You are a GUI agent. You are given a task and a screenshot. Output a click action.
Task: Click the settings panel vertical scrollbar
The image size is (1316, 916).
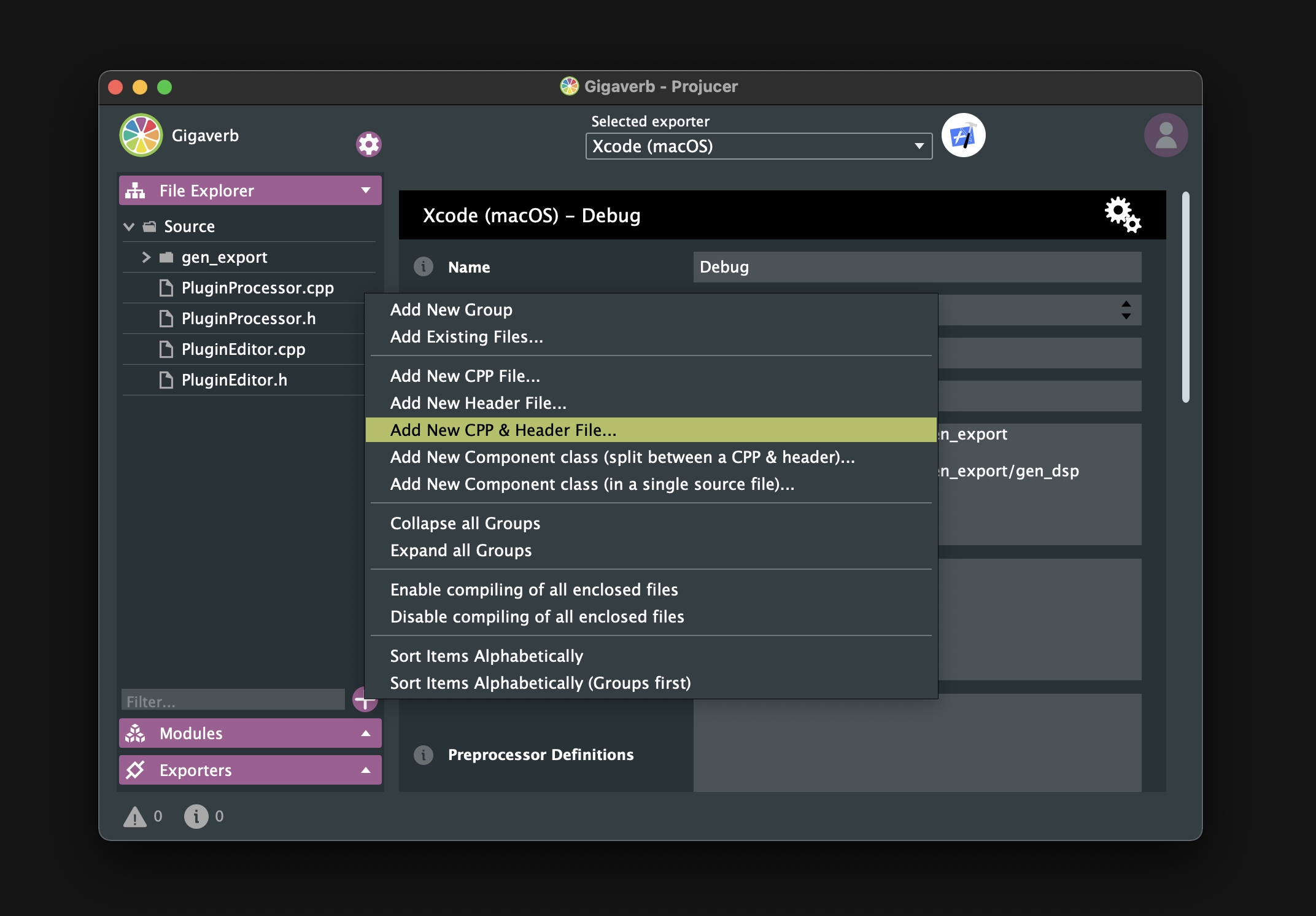click(x=1185, y=298)
